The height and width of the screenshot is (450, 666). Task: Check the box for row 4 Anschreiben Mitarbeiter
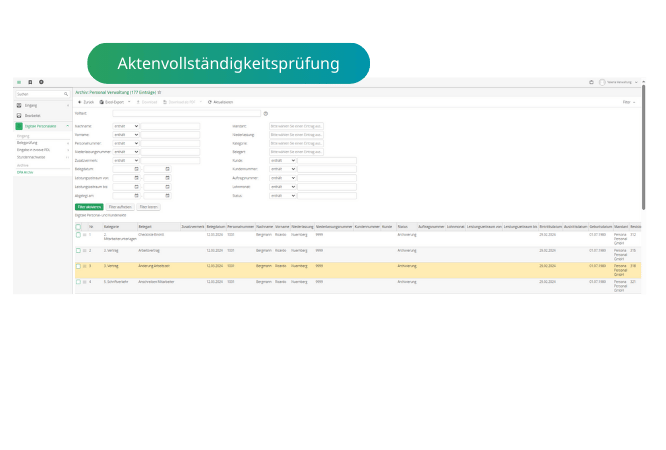click(x=78, y=282)
